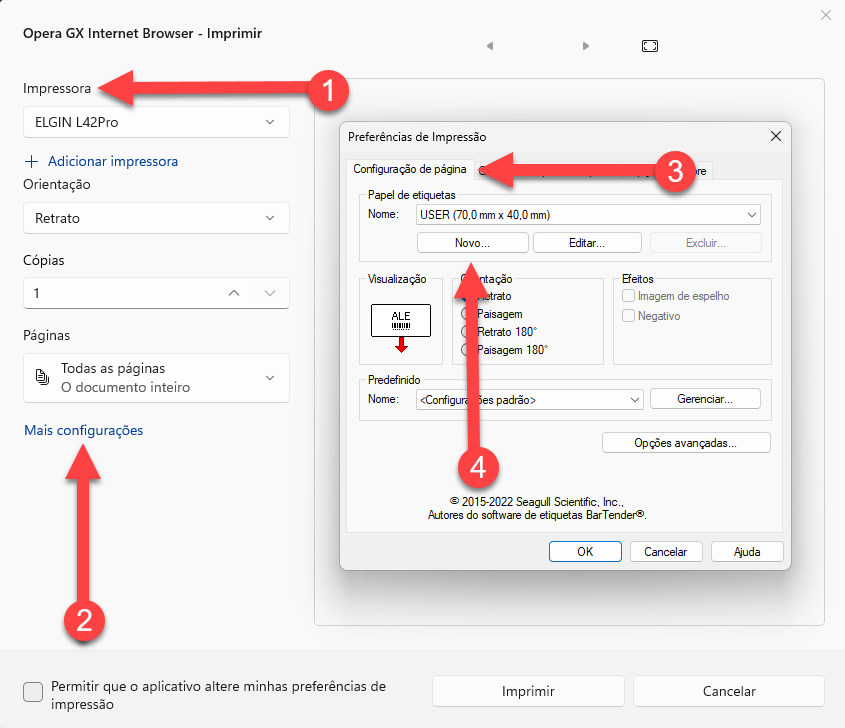
Task: Check the Negativo effect option
Action: pyautogui.click(x=628, y=316)
